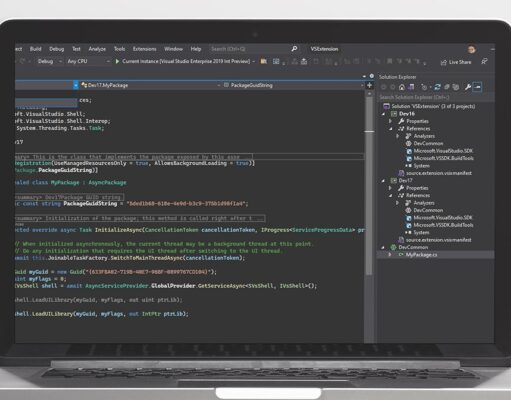Toggle the Pending Changes Filter icon
Viewport: 511px width, 400px height.
pos(423,87)
